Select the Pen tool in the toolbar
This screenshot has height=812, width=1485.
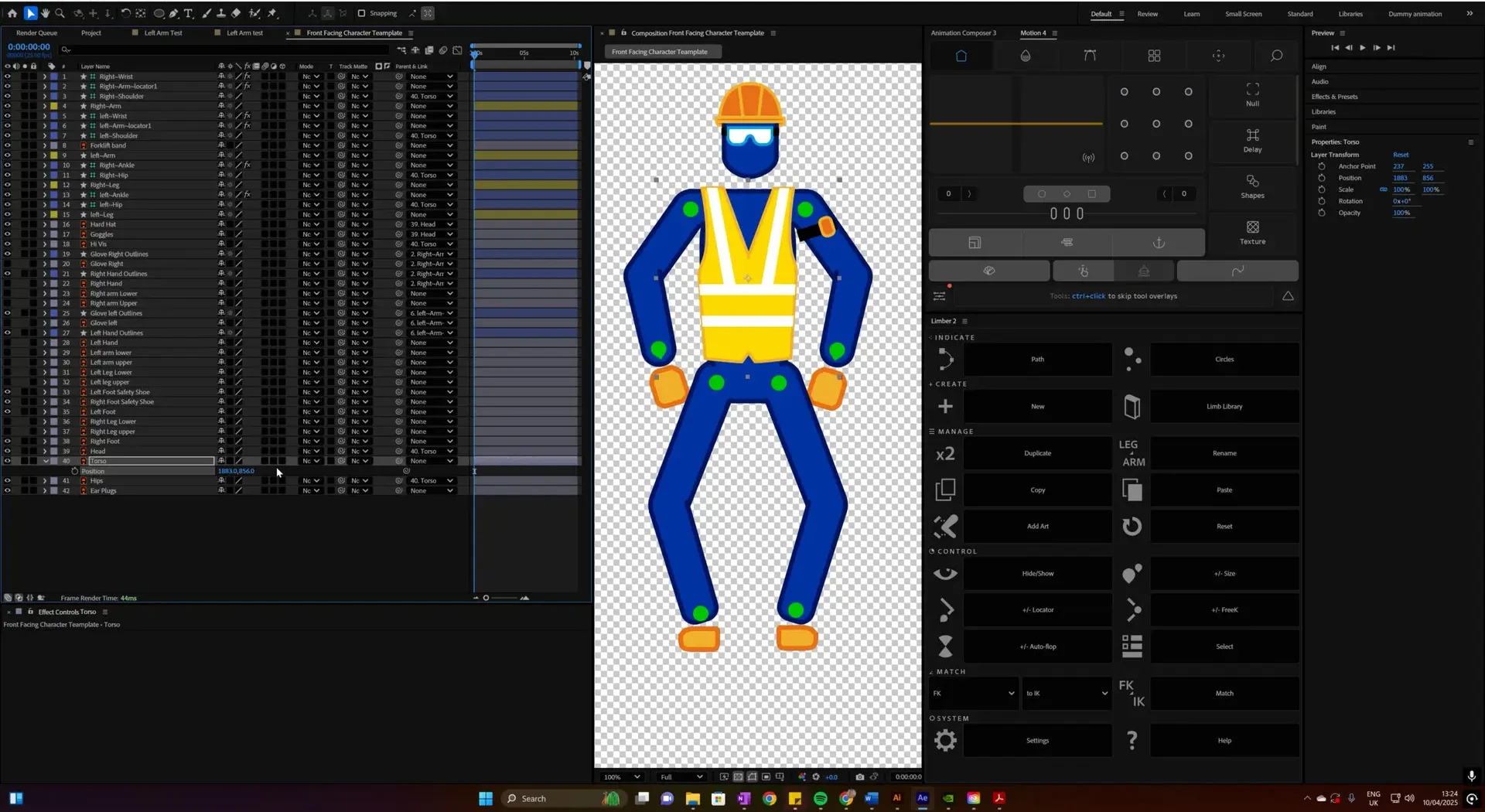[x=174, y=13]
